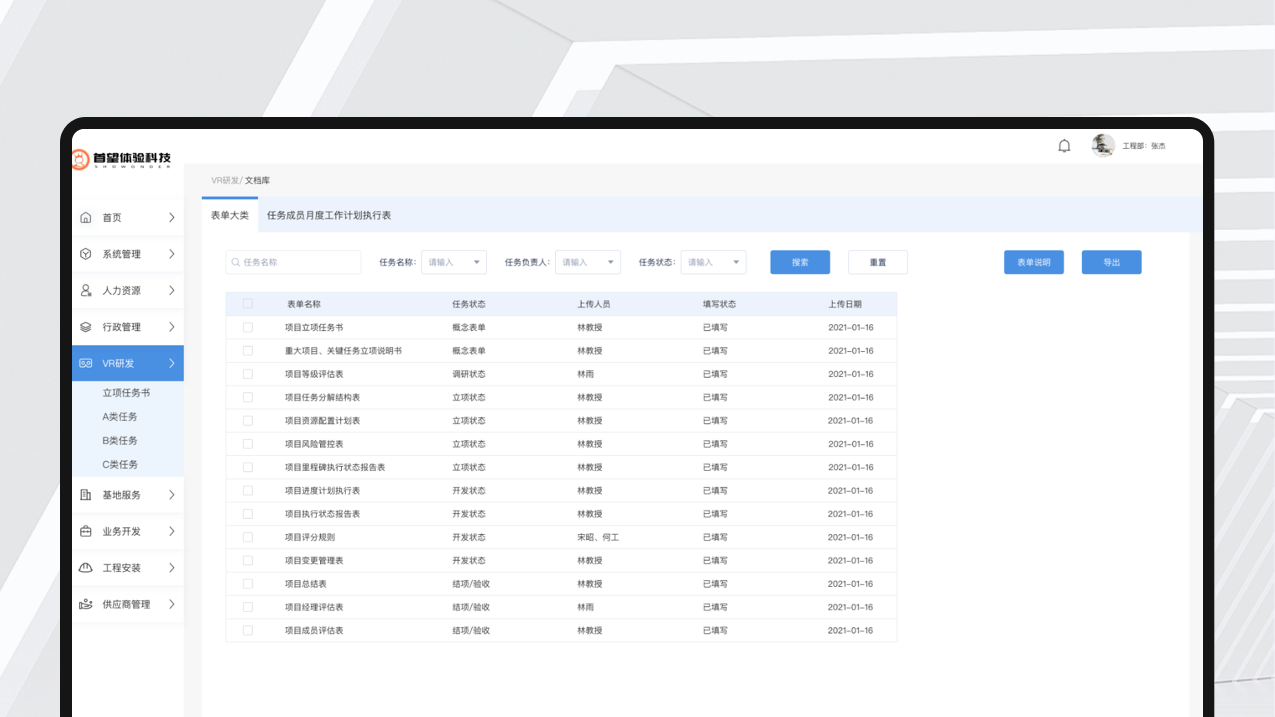
Task: Click the supplier icon beside 供应商管理
Action: (86, 604)
